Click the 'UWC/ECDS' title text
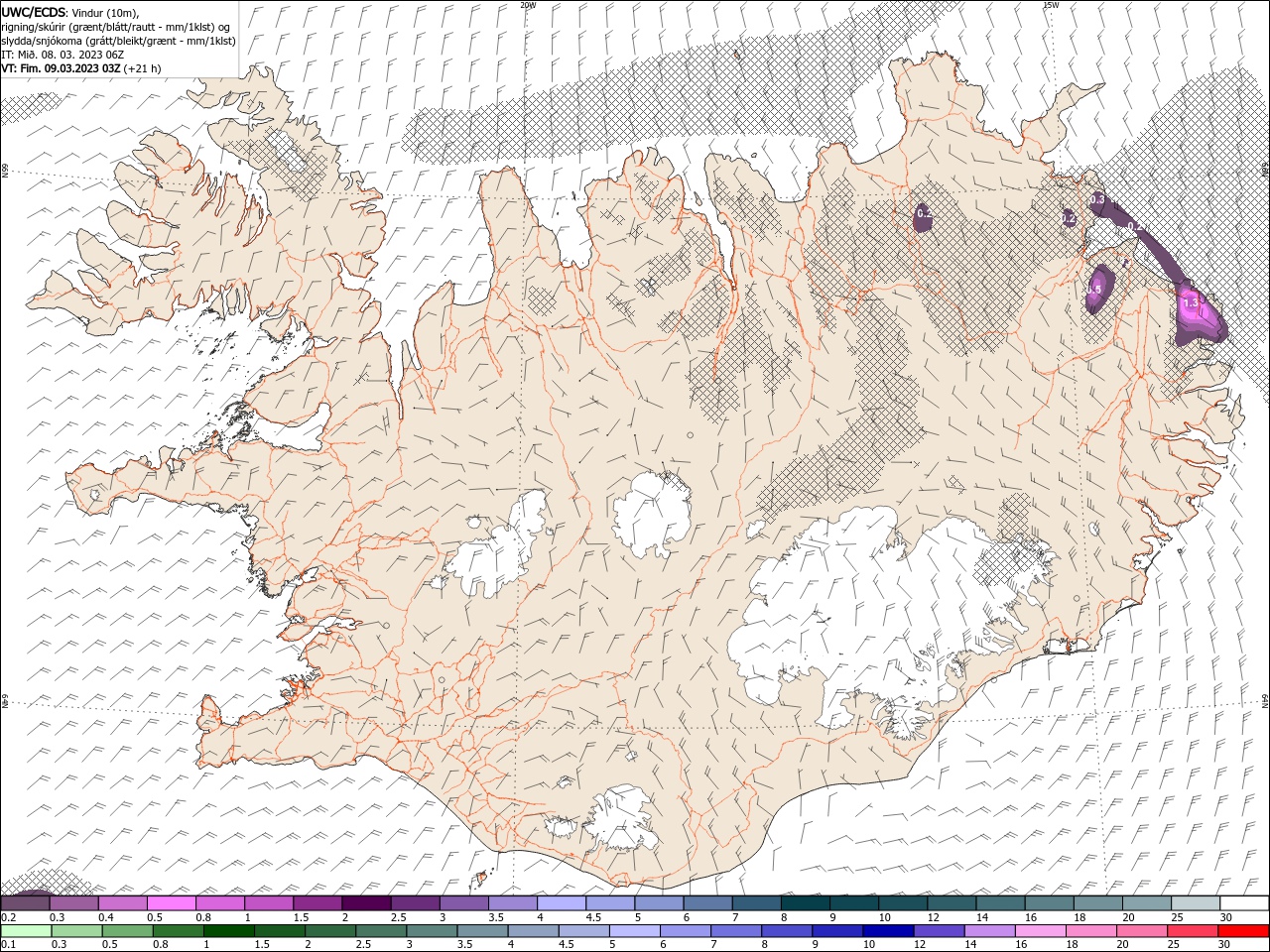Screen dimensions: 1270x952 (x=34, y=12)
